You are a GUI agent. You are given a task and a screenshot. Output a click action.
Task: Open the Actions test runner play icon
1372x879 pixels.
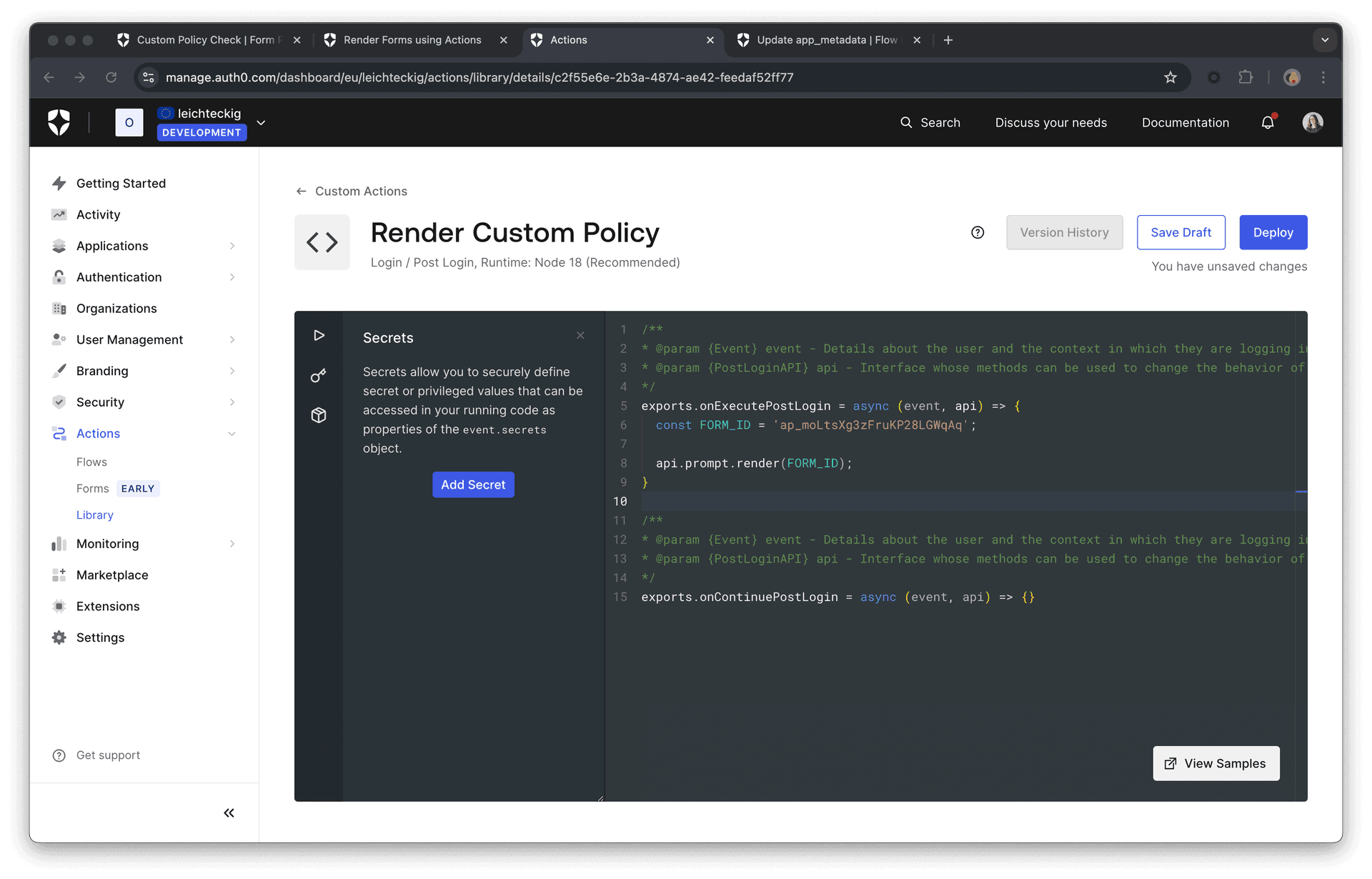(319, 334)
